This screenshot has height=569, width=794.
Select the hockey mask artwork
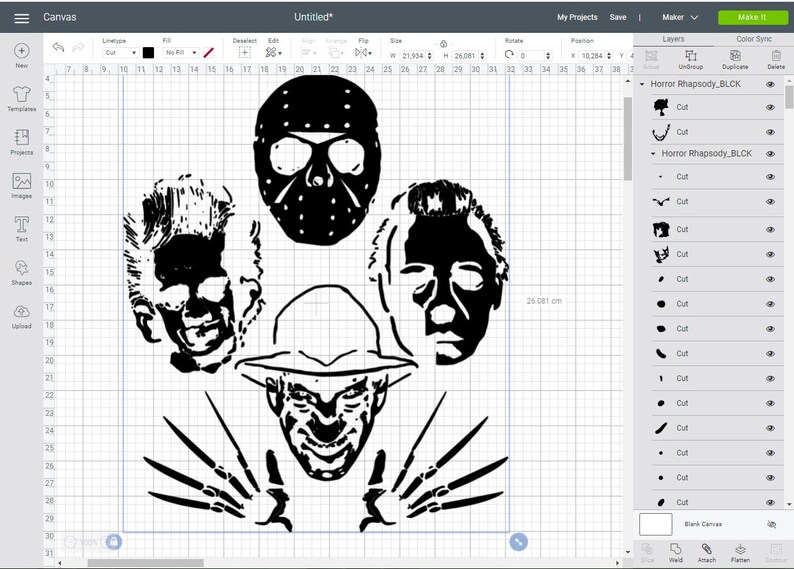tap(317, 160)
